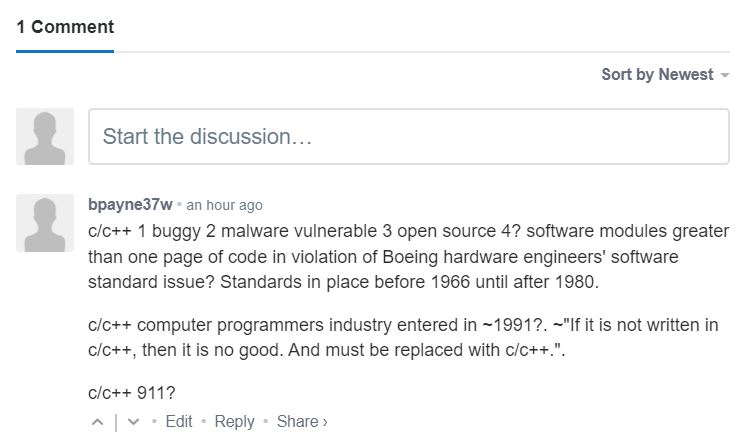Click the paragraph starting 'c/c++ computer programmers'
The image size is (754, 436).
click(403, 337)
